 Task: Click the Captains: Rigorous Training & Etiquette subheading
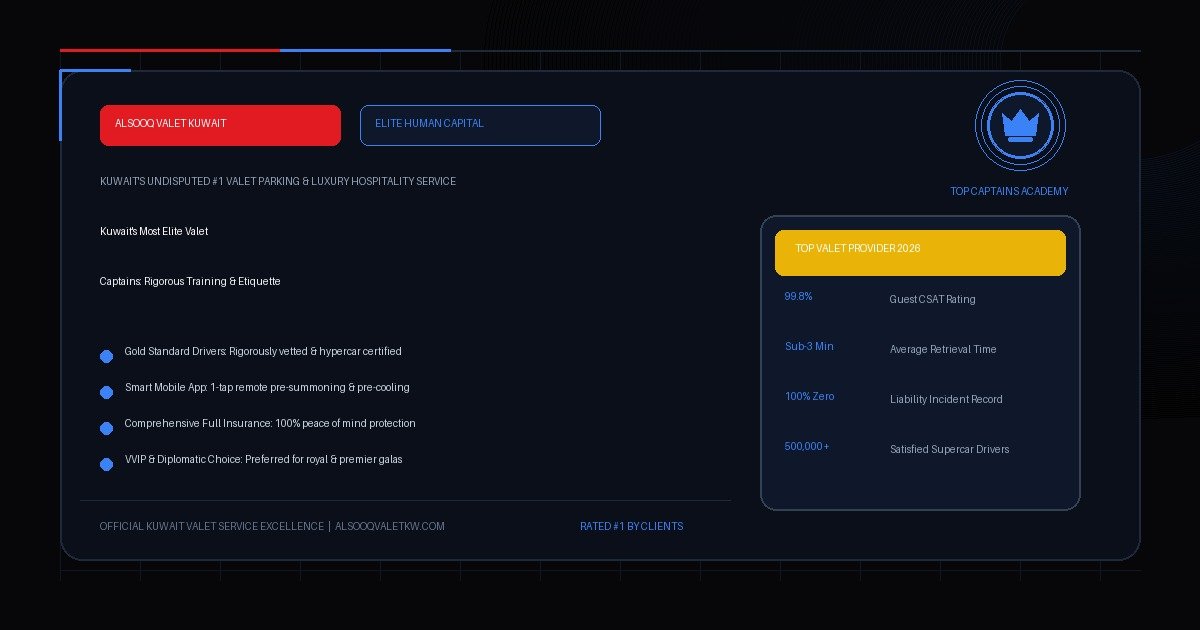[x=190, y=281]
